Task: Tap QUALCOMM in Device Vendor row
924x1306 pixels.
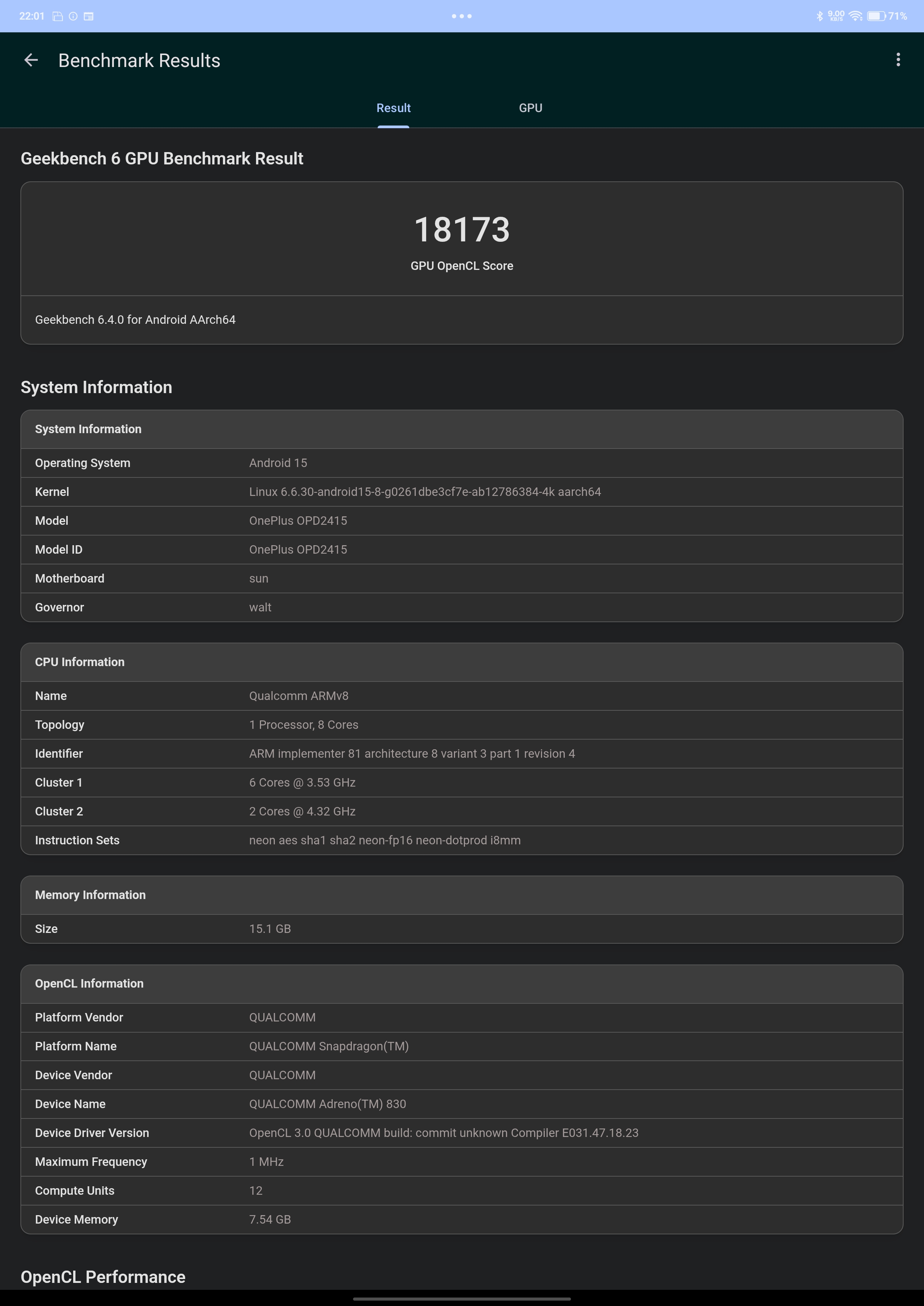Action: [282, 1075]
